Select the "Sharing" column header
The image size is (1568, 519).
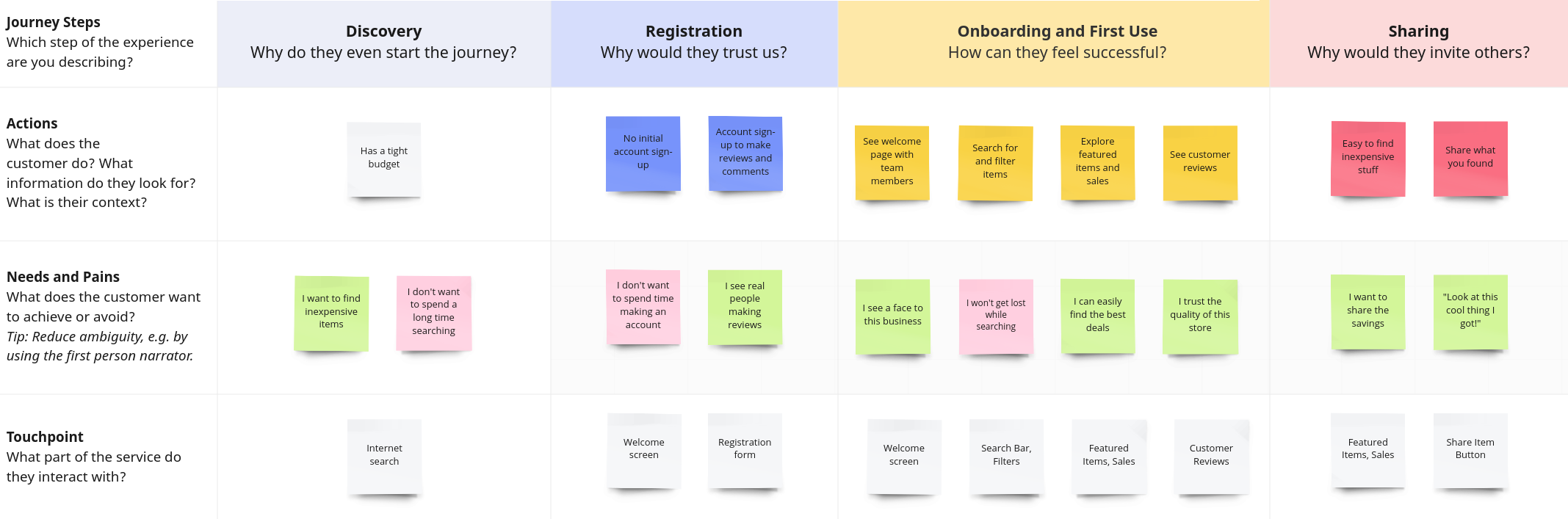coord(1418,32)
